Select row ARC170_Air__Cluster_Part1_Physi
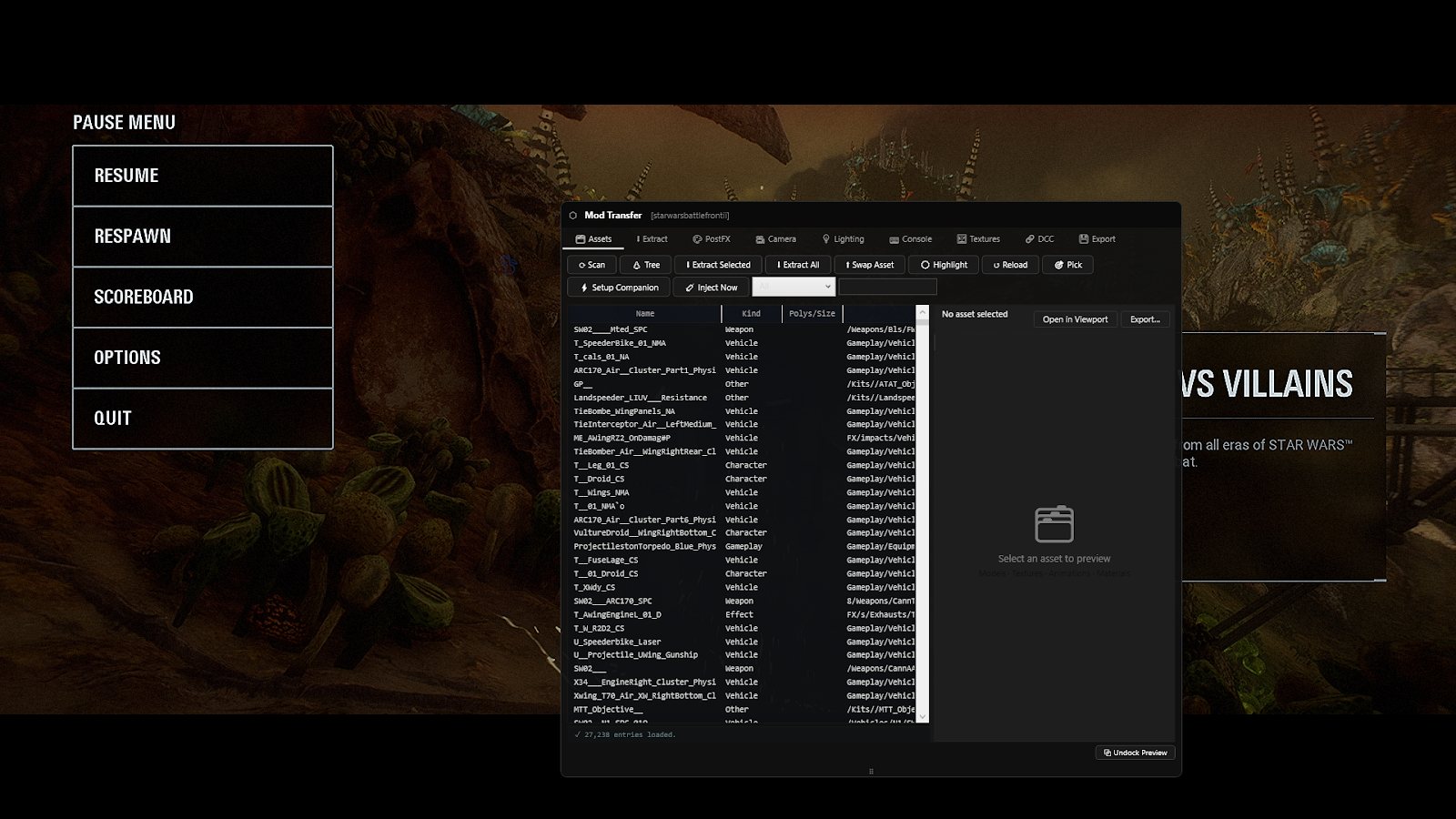Image resolution: width=1456 pixels, height=819 pixels. coord(743,370)
